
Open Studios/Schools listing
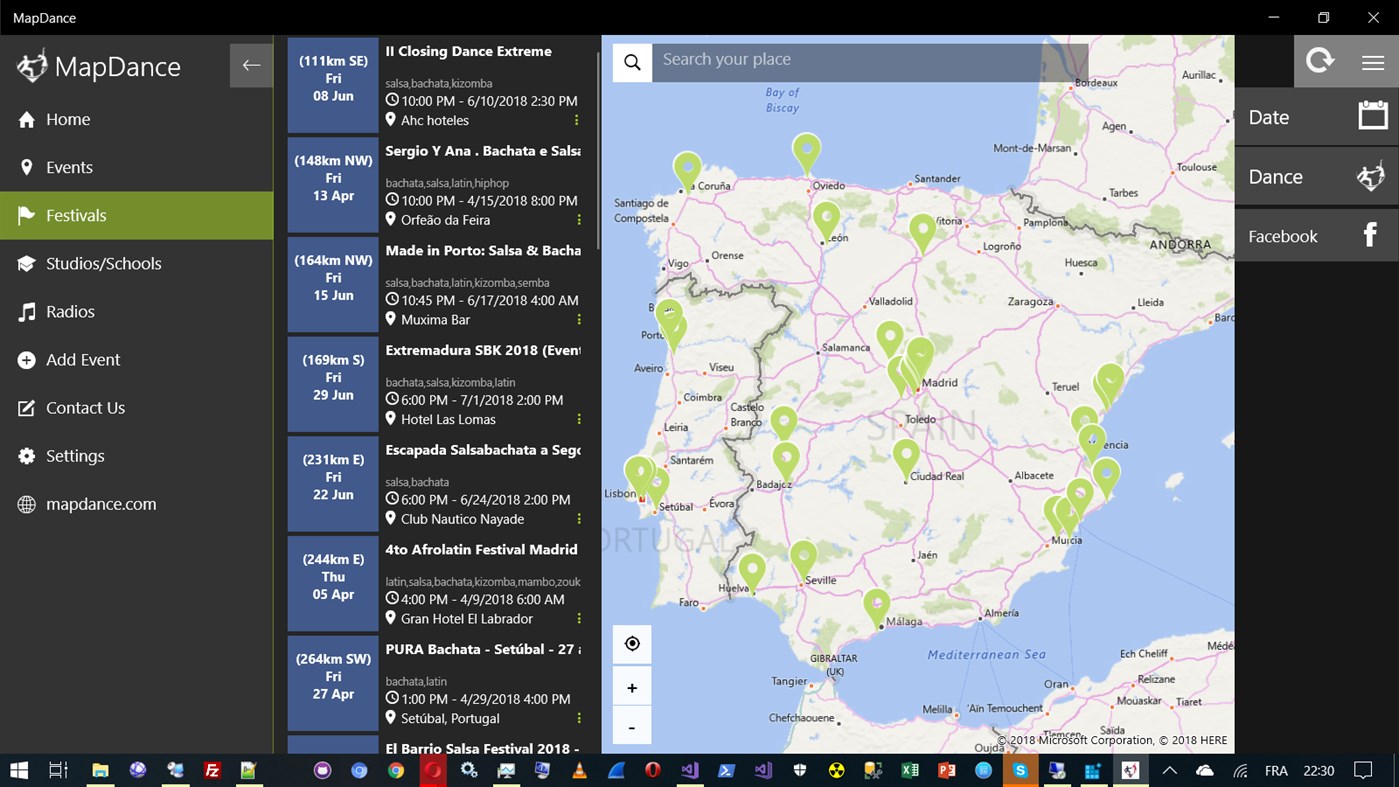pyautogui.click(x=136, y=263)
